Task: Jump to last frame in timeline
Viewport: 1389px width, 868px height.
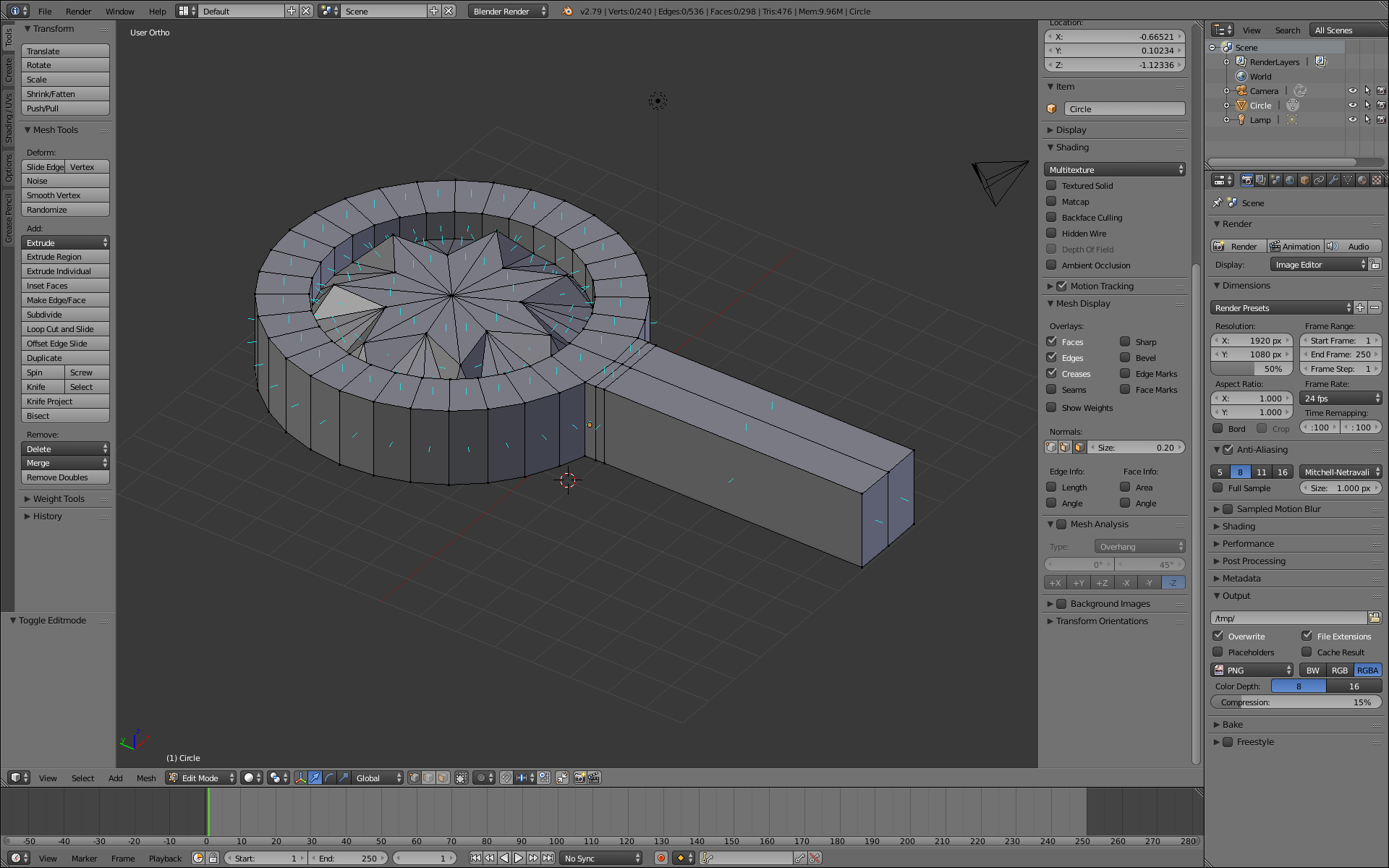Action: pos(548,858)
